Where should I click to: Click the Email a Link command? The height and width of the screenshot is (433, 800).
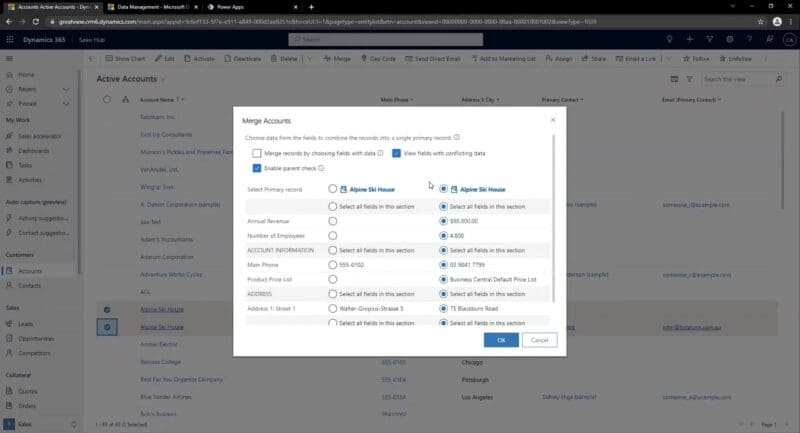point(636,59)
